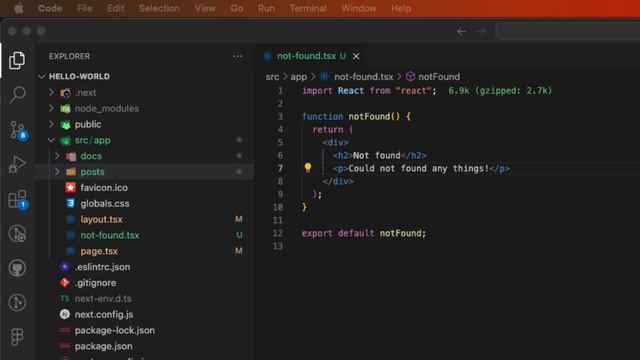This screenshot has width=640, height=360.
Task: Expand the posts folder
Action: pyautogui.click(x=57, y=171)
